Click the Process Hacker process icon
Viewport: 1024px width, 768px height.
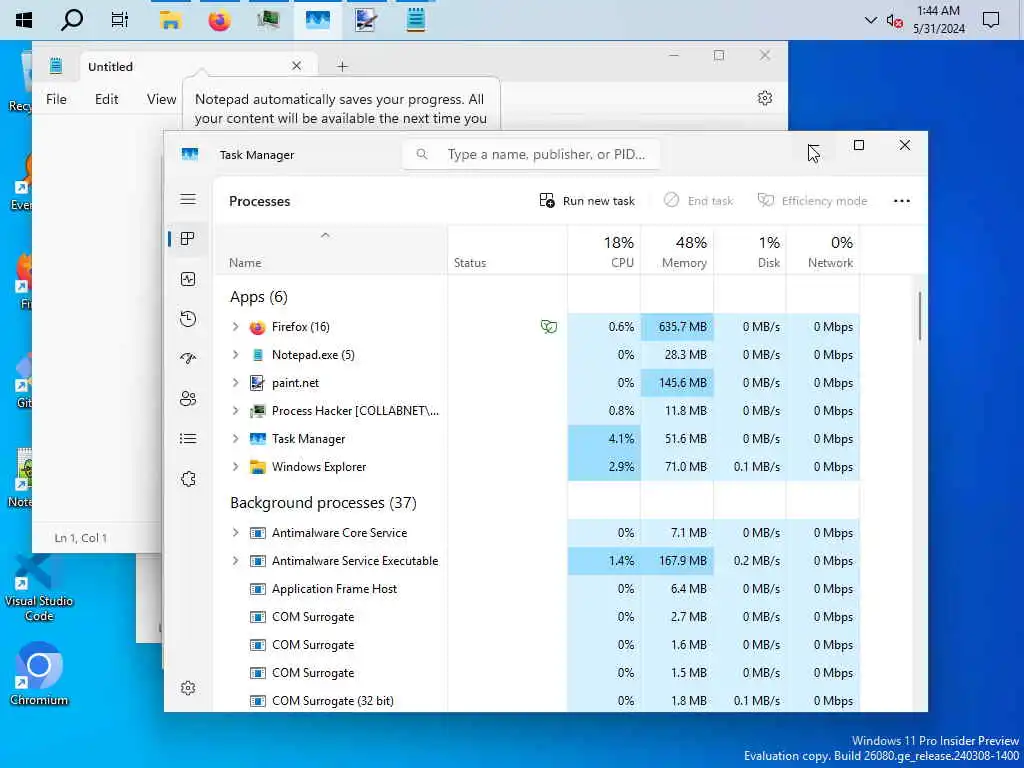click(x=257, y=411)
